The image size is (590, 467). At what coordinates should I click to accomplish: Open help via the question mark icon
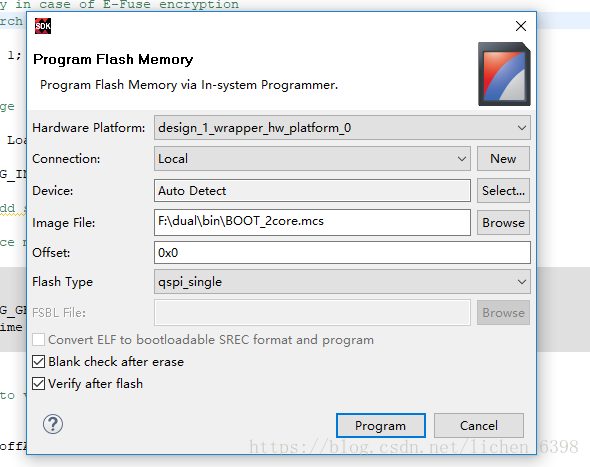pos(53,424)
